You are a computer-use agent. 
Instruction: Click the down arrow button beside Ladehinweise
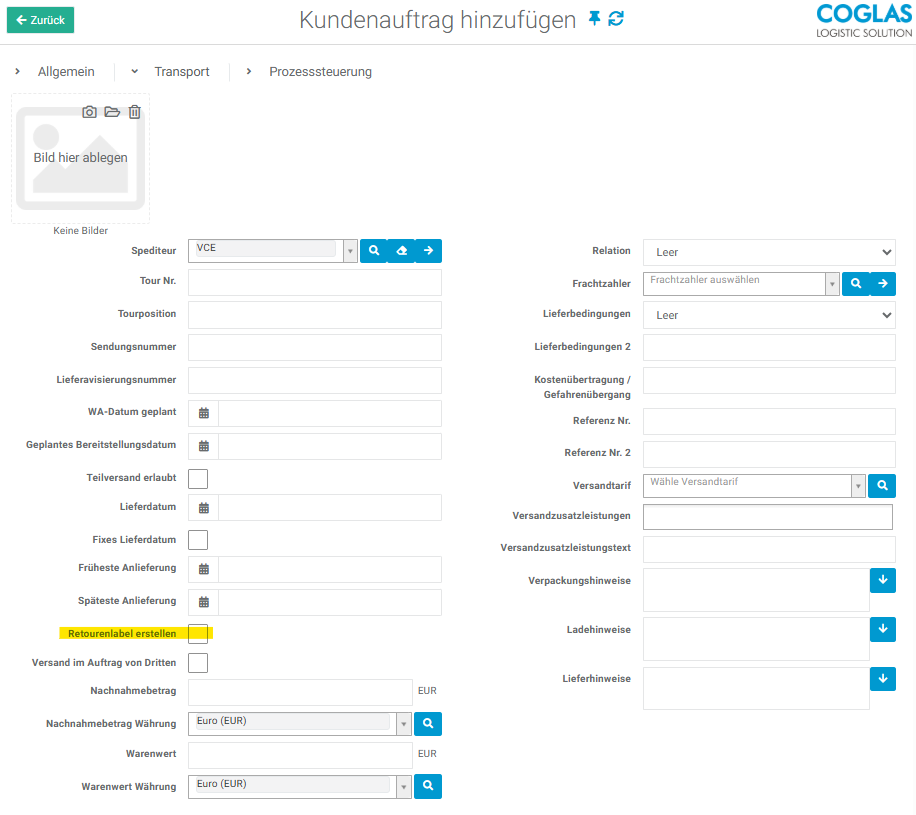tap(882, 629)
